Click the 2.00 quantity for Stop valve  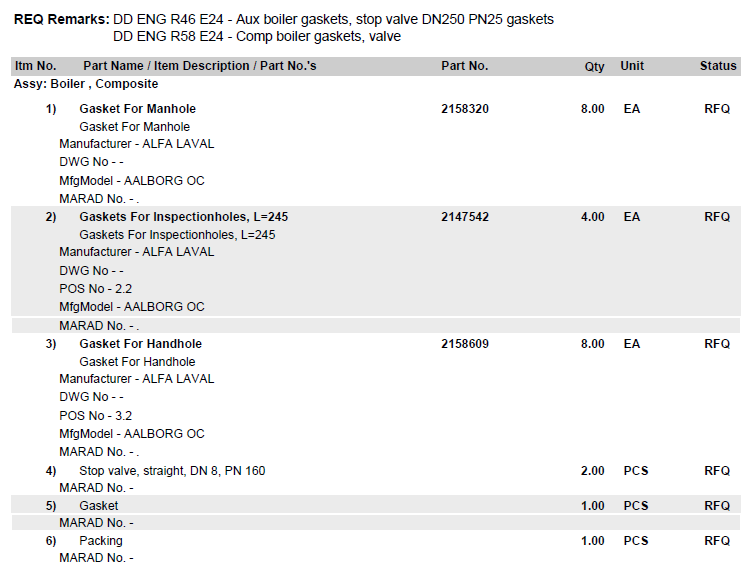(592, 471)
